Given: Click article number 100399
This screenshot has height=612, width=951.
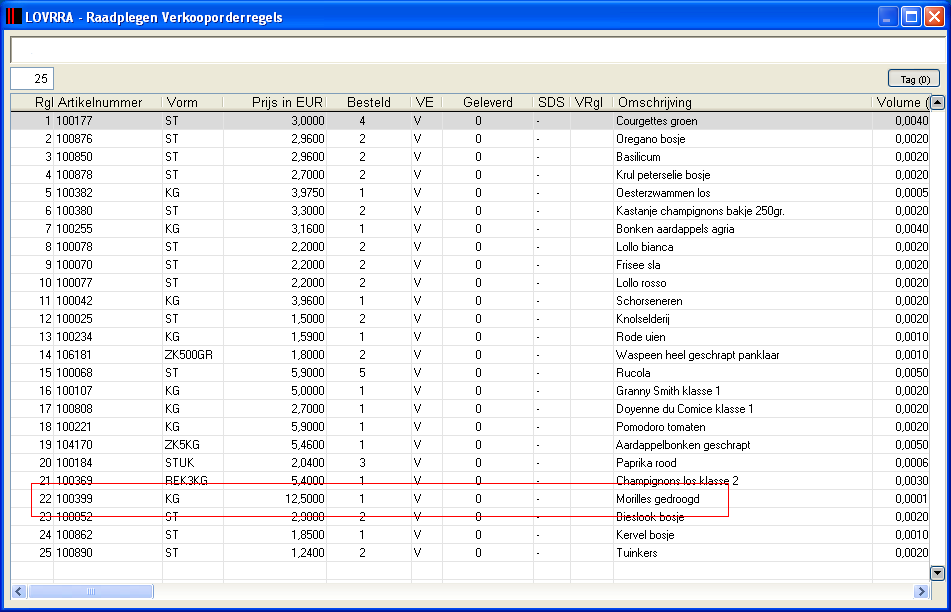Looking at the screenshot, I should coord(75,499).
